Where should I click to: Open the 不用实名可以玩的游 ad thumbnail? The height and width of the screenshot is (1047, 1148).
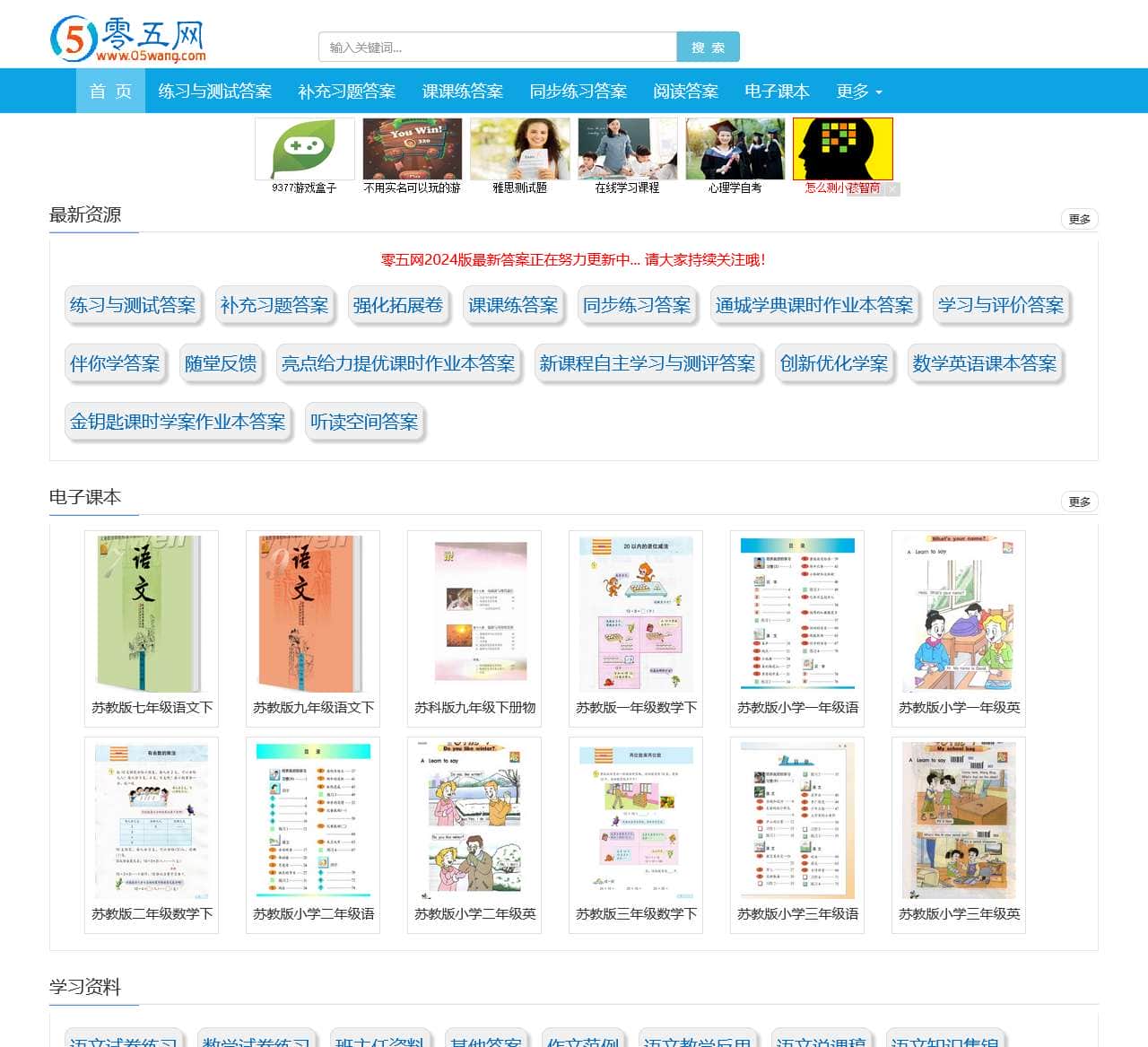[x=413, y=149]
